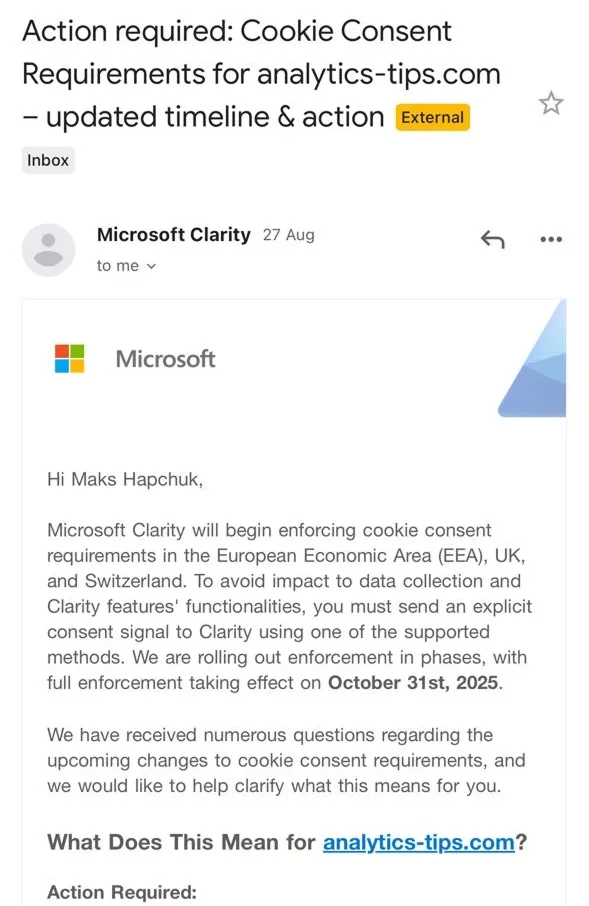Click the four-color Microsoft logo
Image resolution: width=589 pixels, height=906 pixels.
tap(69, 358)
